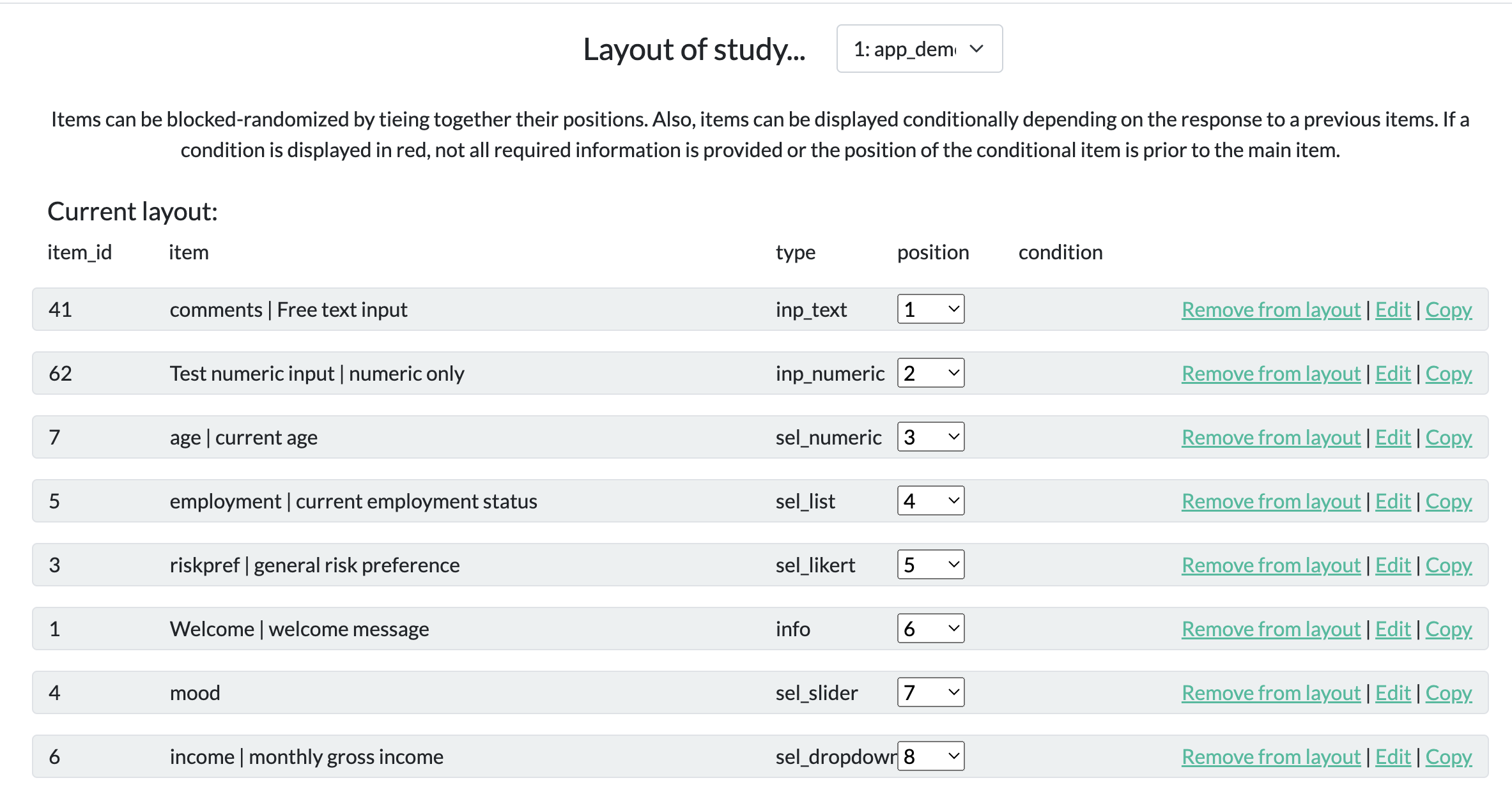Image resolution: width=1512 pixels, height=801 pixels.
Task: Click the 'sel_slider' type cell
Action: point(817,693)
